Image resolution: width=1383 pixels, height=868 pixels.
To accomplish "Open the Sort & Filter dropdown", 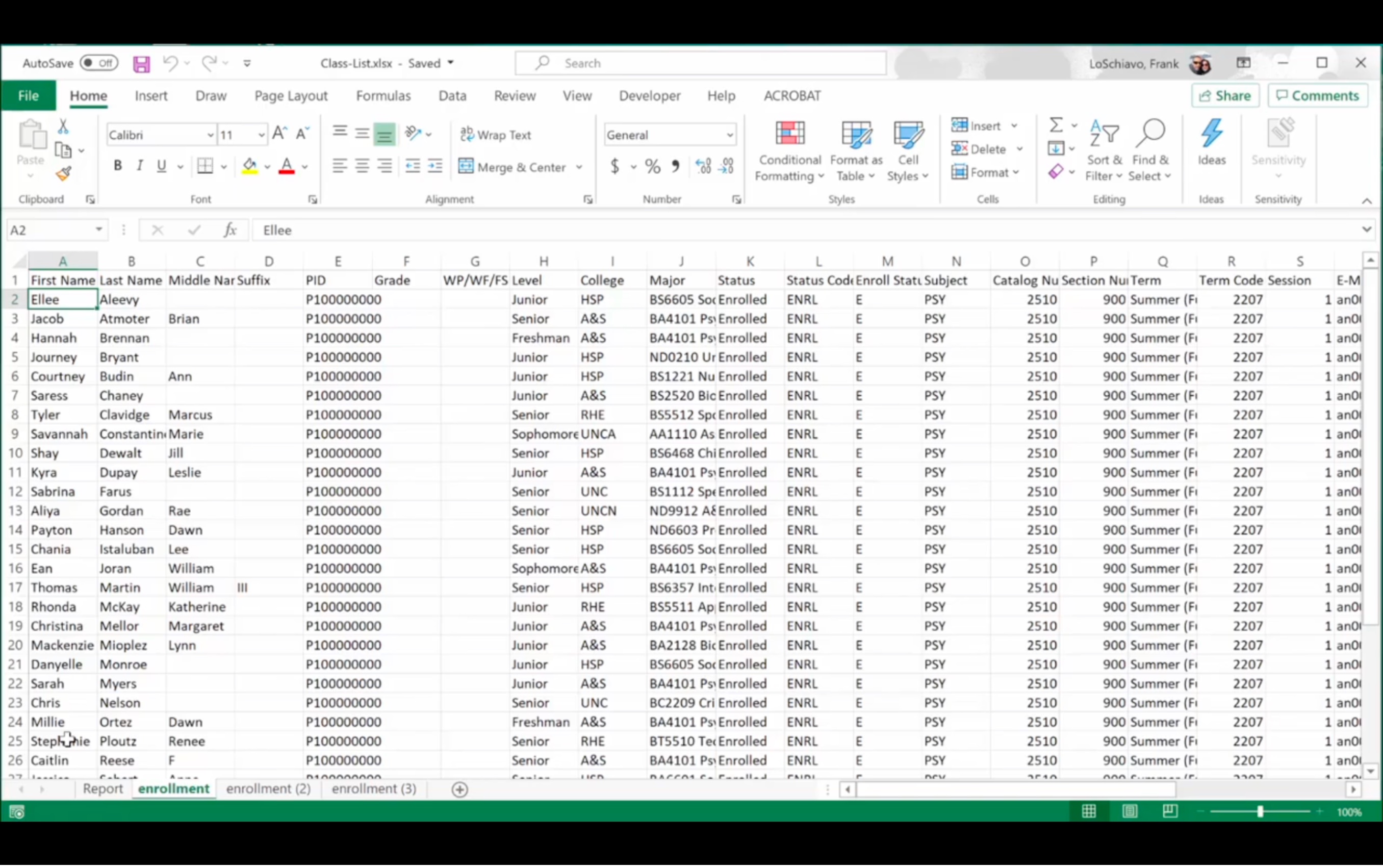I will [1104, 151].
